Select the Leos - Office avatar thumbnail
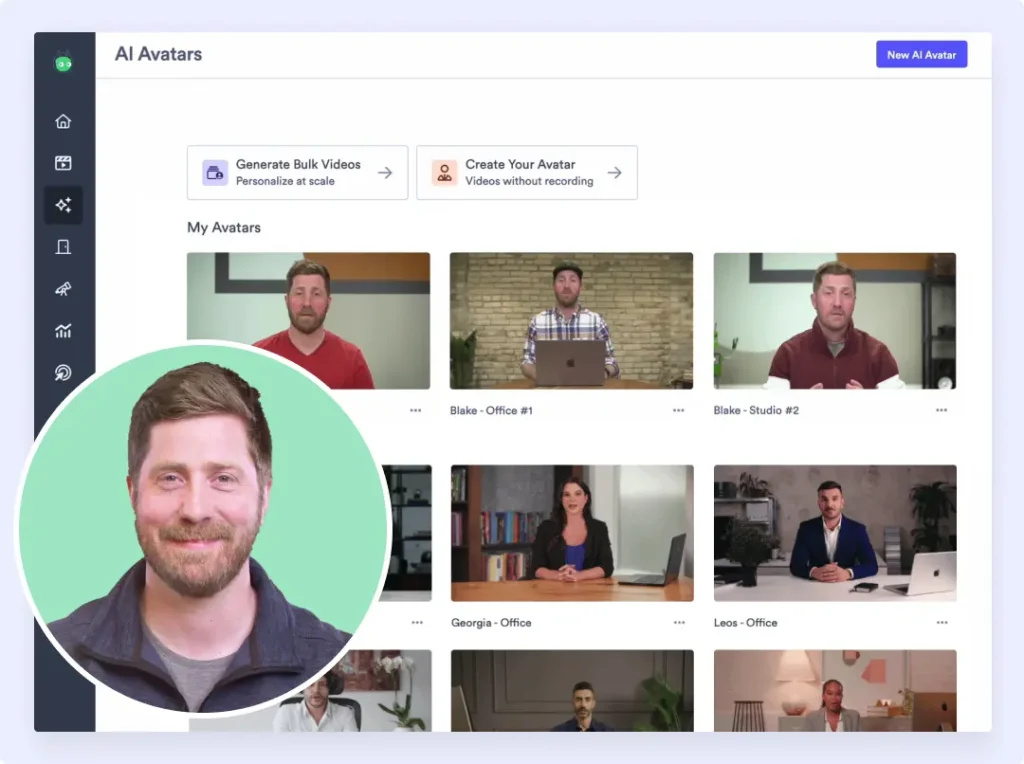 pyautogui.click(x=834, y=533)
